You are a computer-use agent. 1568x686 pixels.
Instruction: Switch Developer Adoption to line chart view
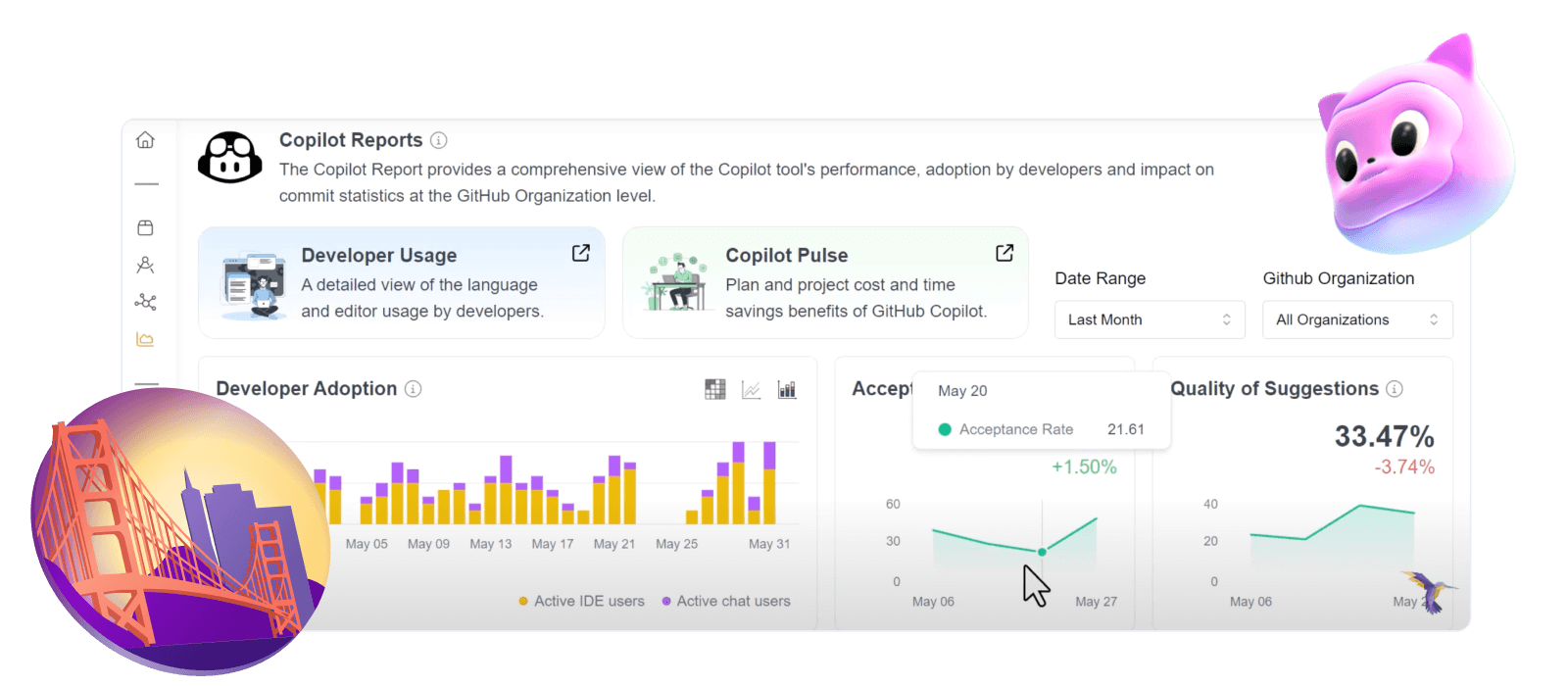click(751, 390)
